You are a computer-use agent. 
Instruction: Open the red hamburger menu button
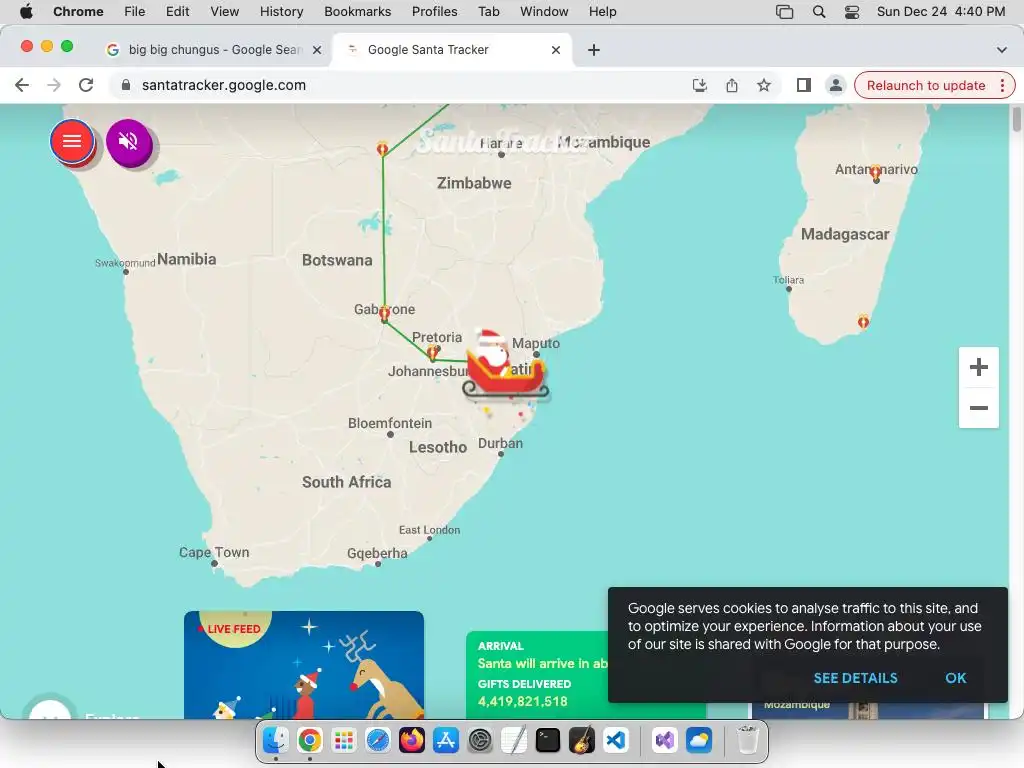tap(72, 140)
